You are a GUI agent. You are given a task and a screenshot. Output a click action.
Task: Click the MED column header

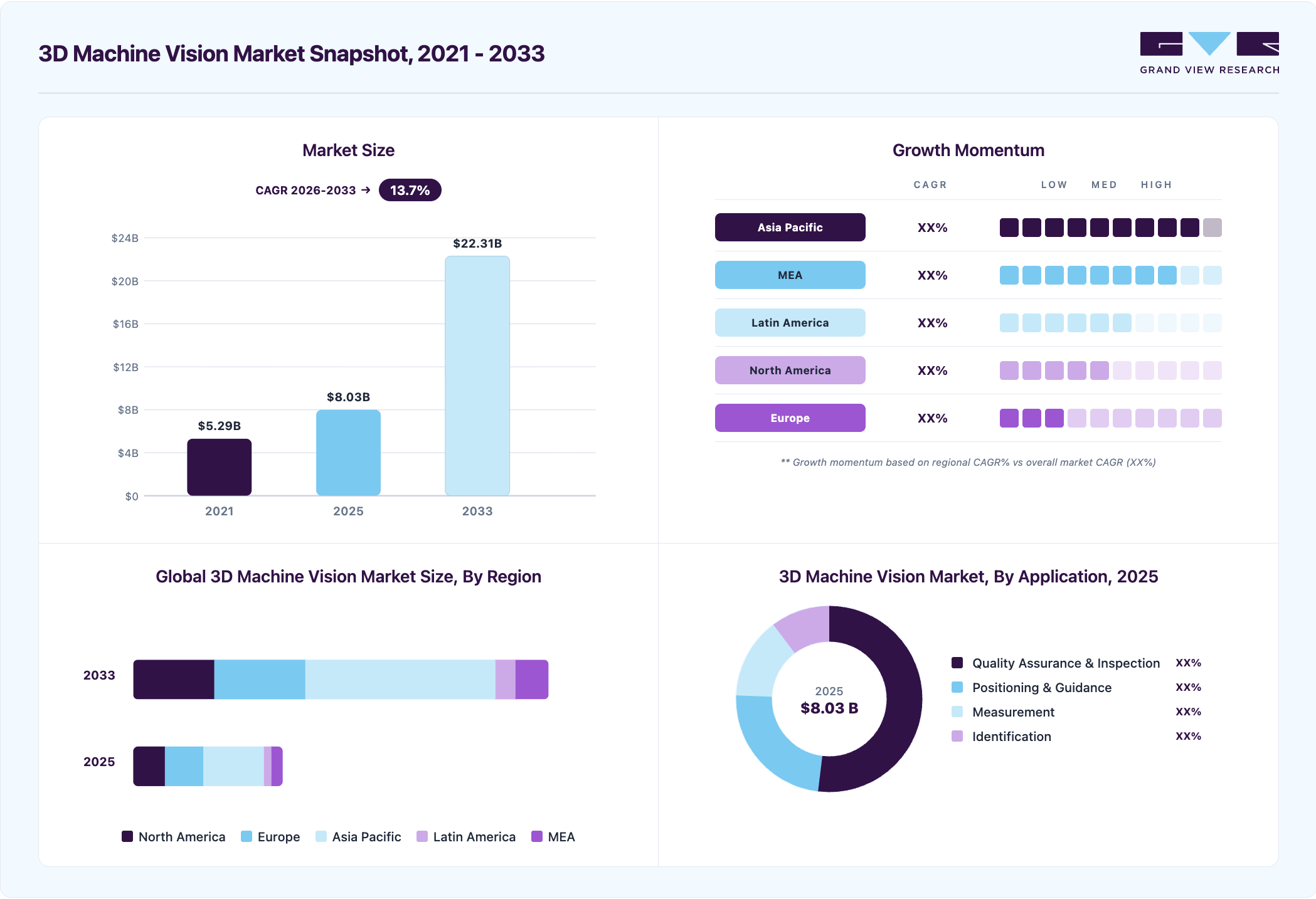pos(1104,184)
